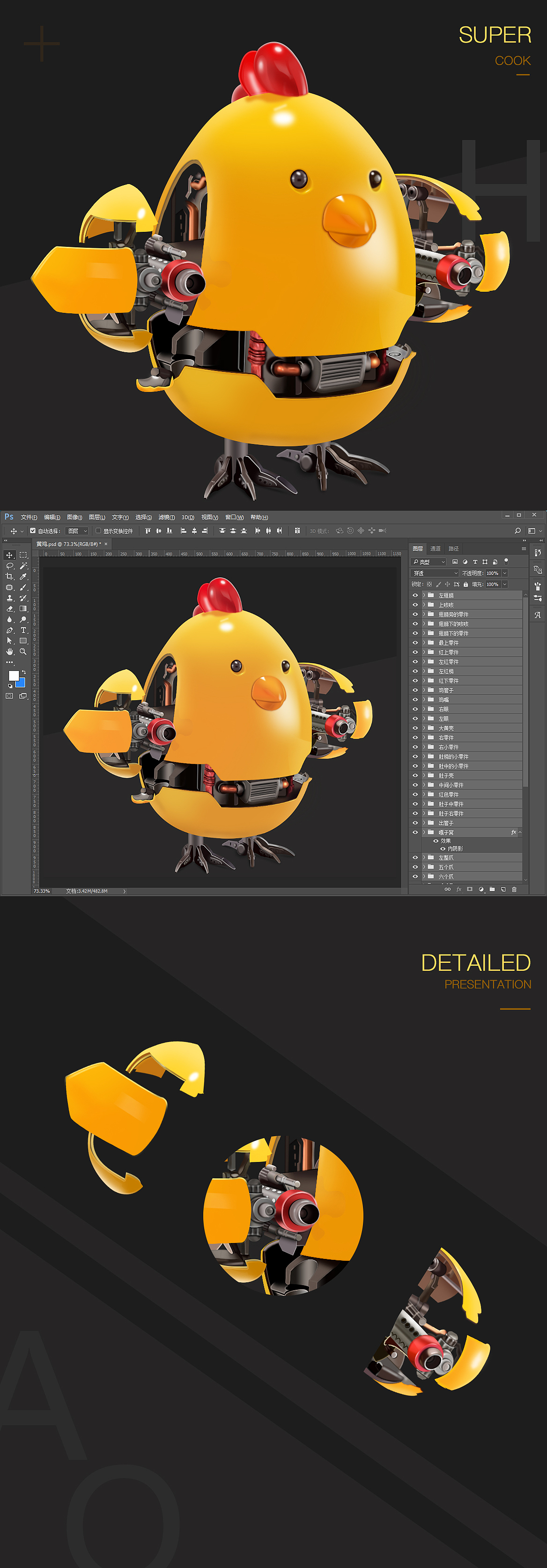The width and height of the screenshot is (547, 1568).
Task: Select the Zoom magnifier tool
Action: coord(23,651)
